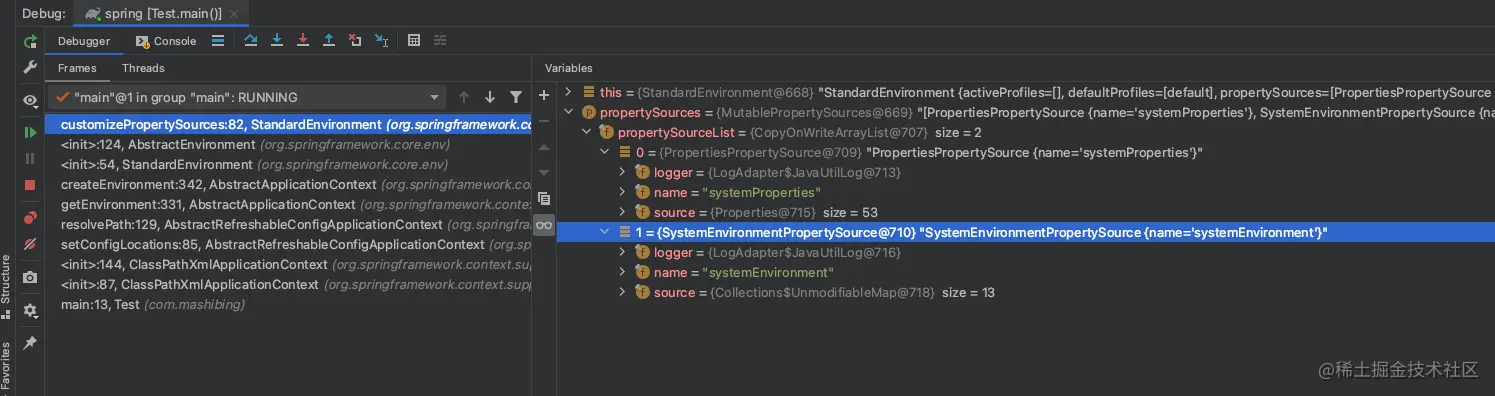Open Evaluate Expression calculator icon
Image resolution: width=1495 pixels, height=396 pixels.
(x=414, y=41)
